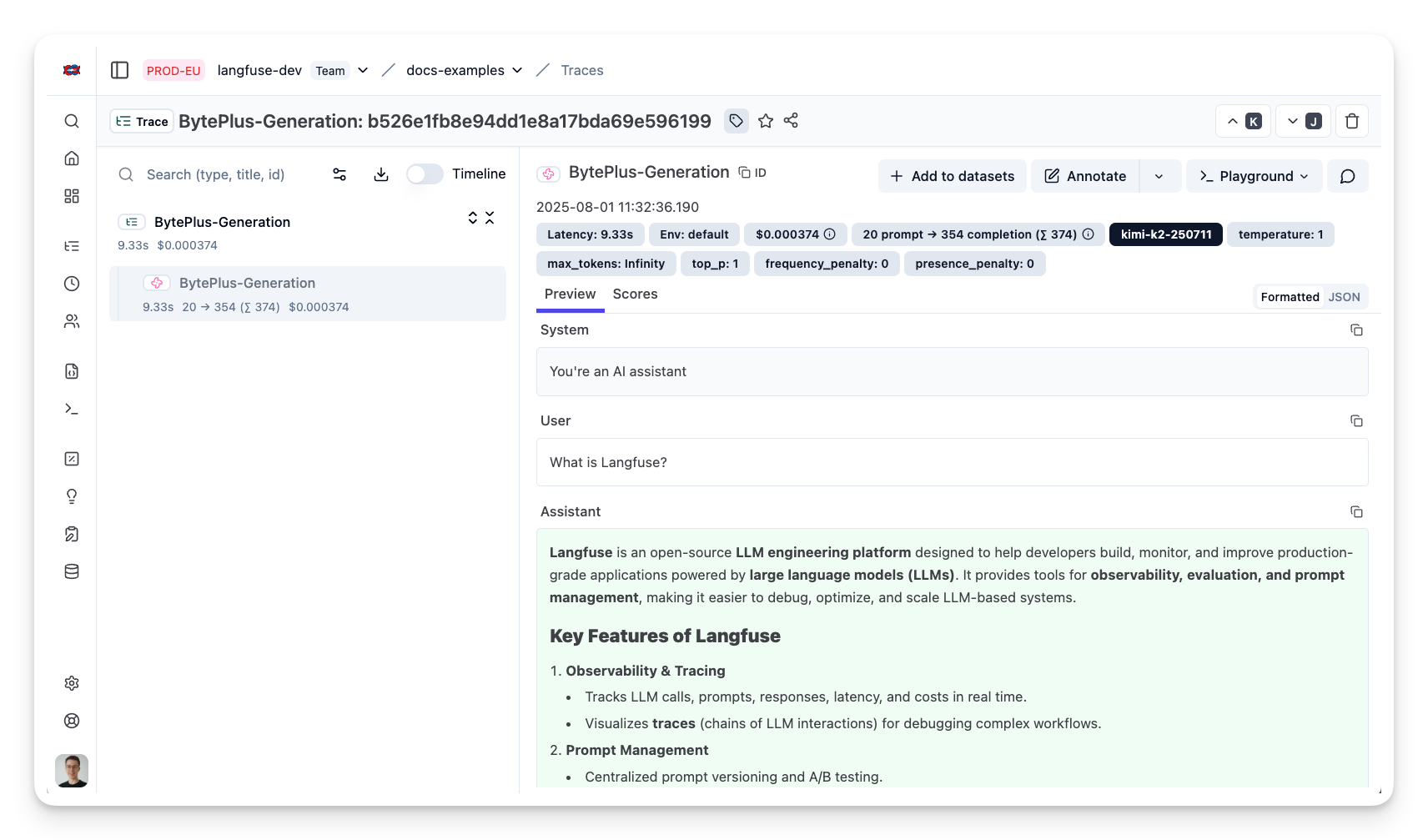This screenshot has width=1428, height=840.
Task: Copy the Assistant message content
Action: [x=1356, y=512]
